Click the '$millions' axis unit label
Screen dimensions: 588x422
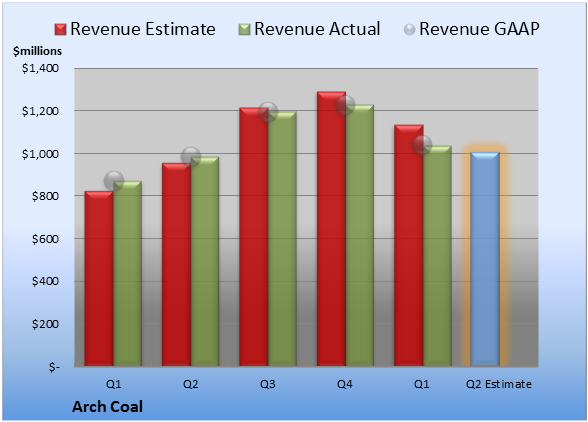click(37, 51)
